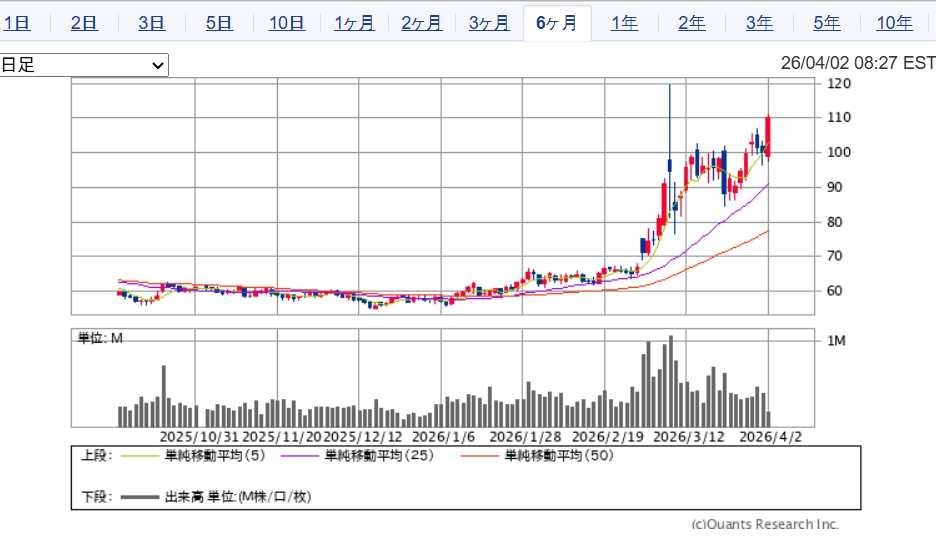Viewport: 936px width, 537px height.
Task: Switch to the 1ヶ月 range
Action: click(354, 23)
